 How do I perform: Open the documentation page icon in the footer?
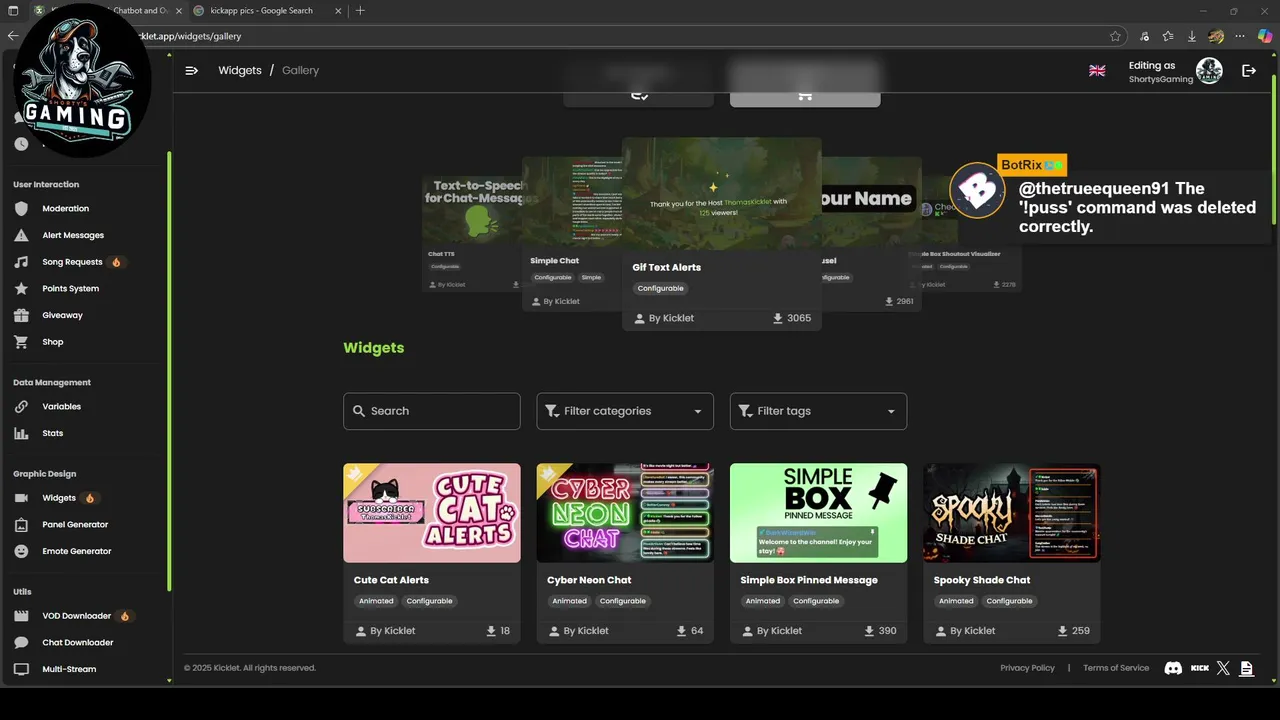[x=1246, y=668]
